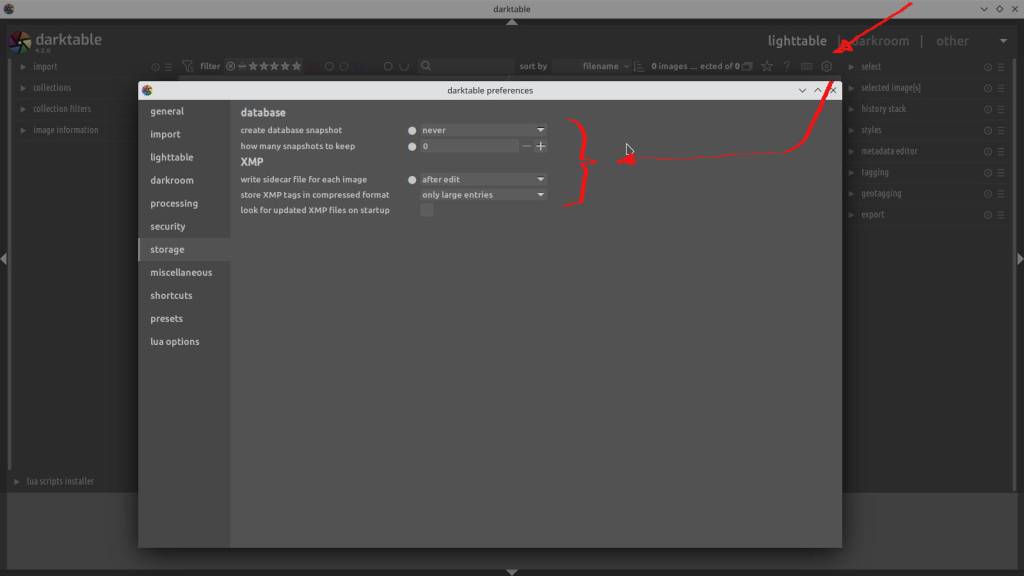1024x576 pixels.
Task: Click modified indicator dot for snapshots to keep
Action: tap(412, 146)
